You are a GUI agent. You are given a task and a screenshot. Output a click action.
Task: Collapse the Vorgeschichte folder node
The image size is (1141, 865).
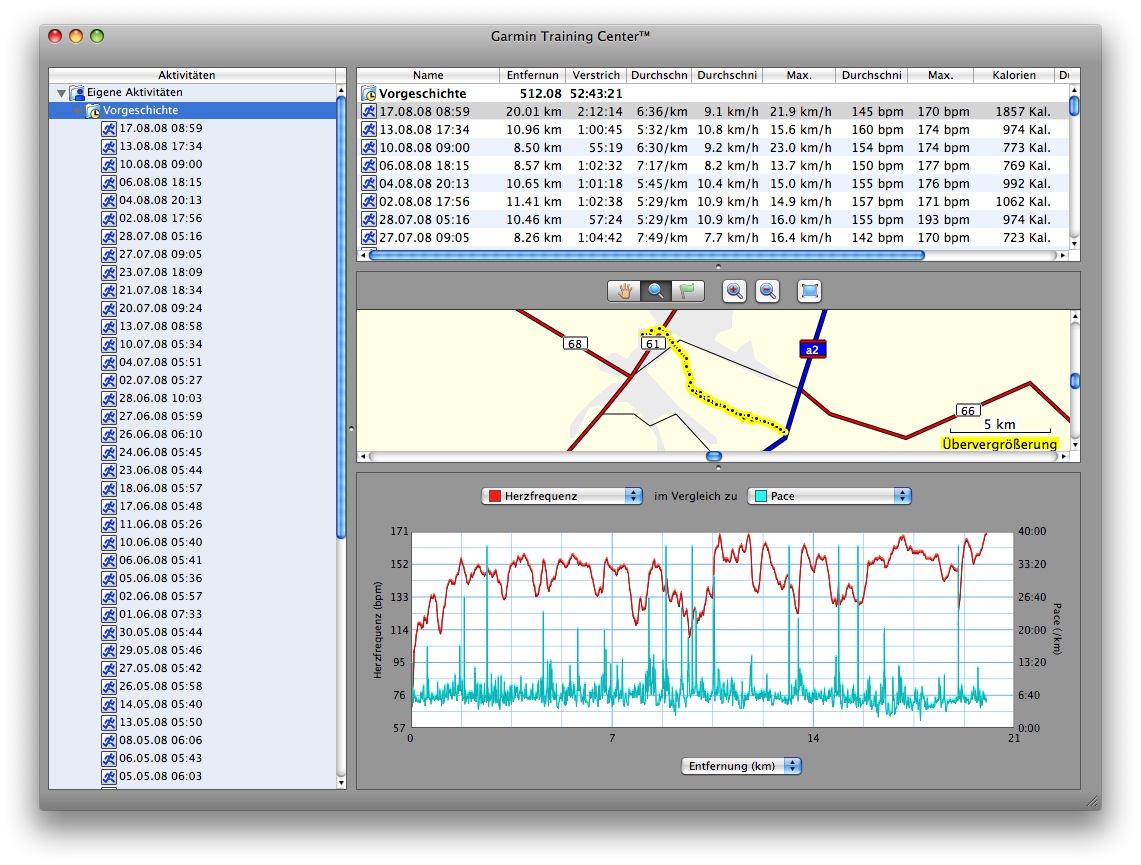click(77, 111)
